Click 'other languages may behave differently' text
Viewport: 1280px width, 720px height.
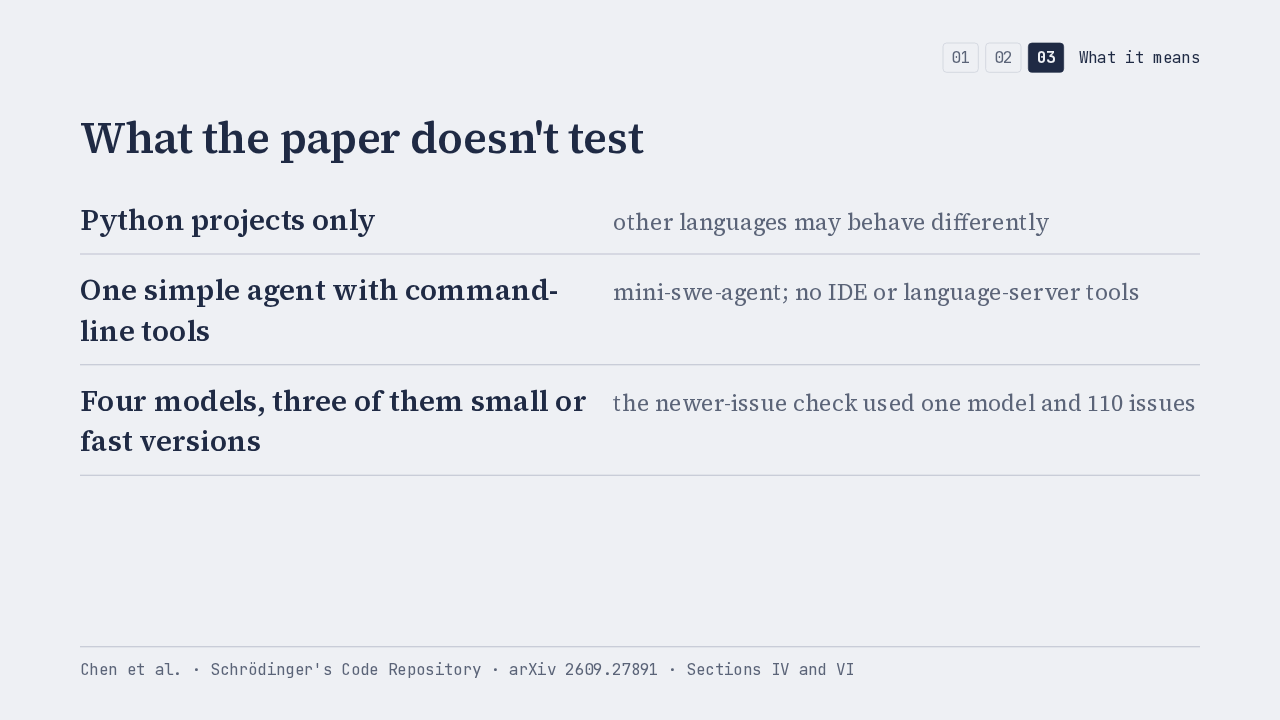(x=831, y=222)
